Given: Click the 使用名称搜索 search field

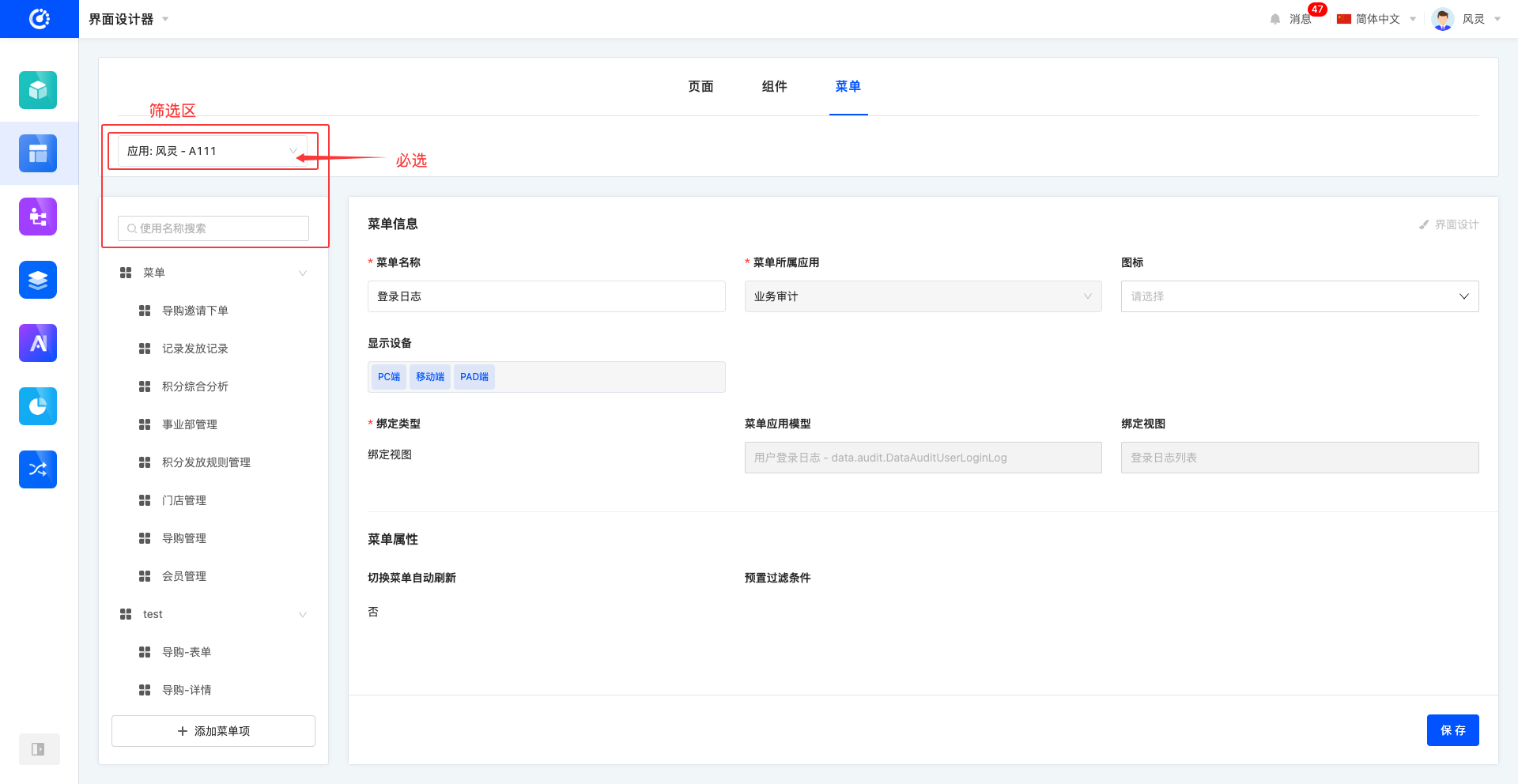Looking at the screenshot, I should coord(213,228).
